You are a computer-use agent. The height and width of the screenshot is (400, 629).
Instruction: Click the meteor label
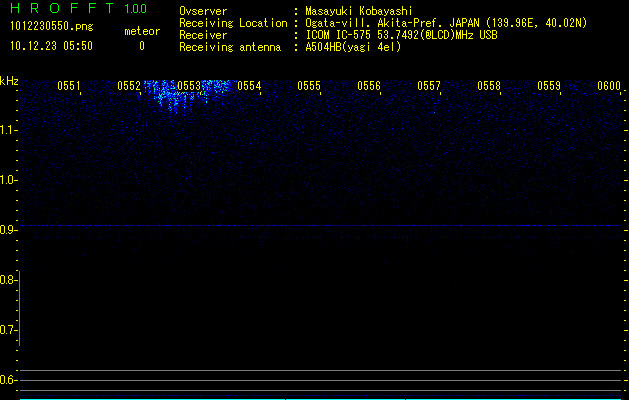142,31
